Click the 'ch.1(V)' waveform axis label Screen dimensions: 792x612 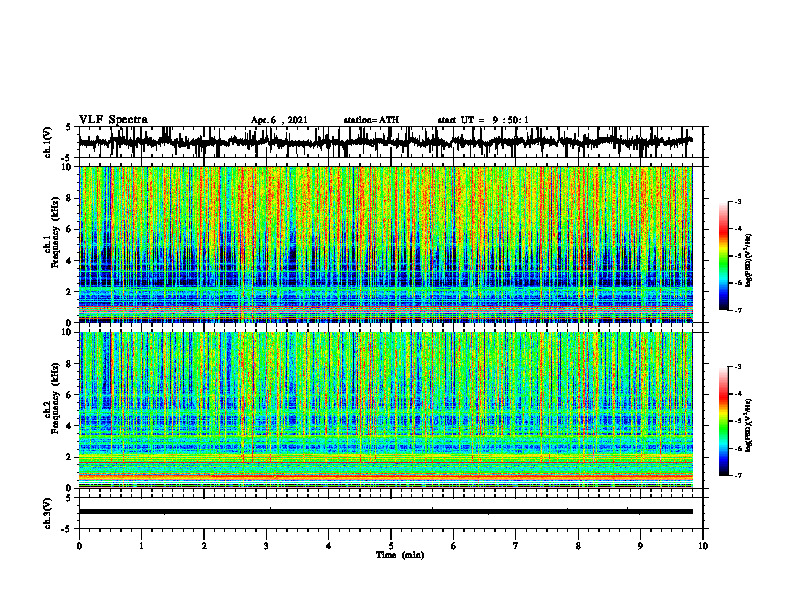click(x=48, y=142)
